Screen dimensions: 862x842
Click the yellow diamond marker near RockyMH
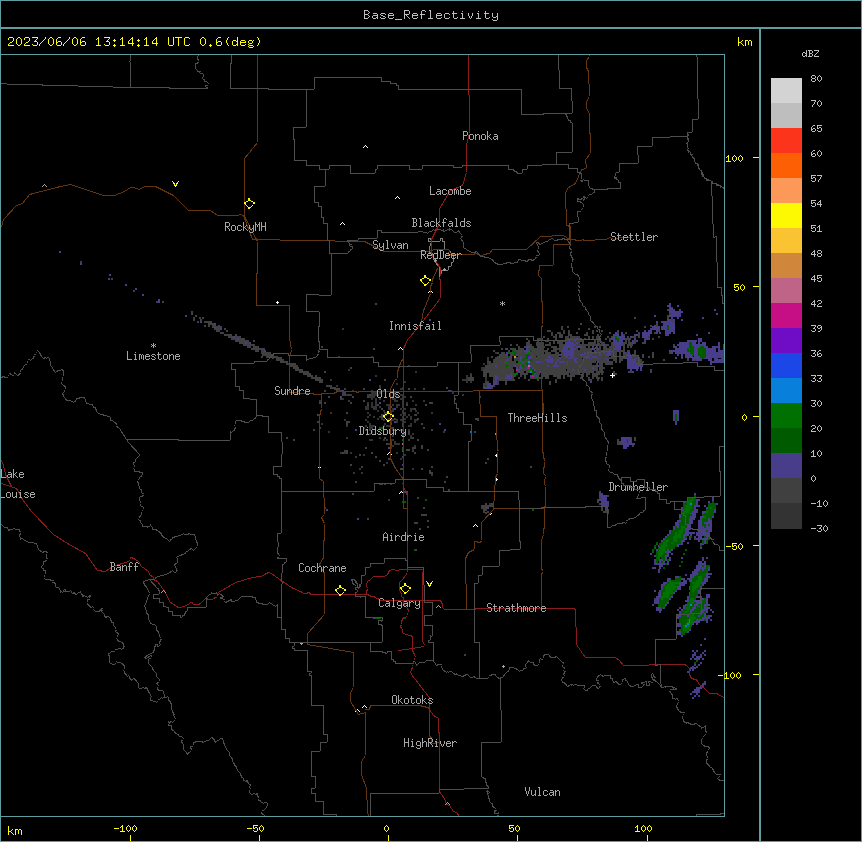(249, 203)
